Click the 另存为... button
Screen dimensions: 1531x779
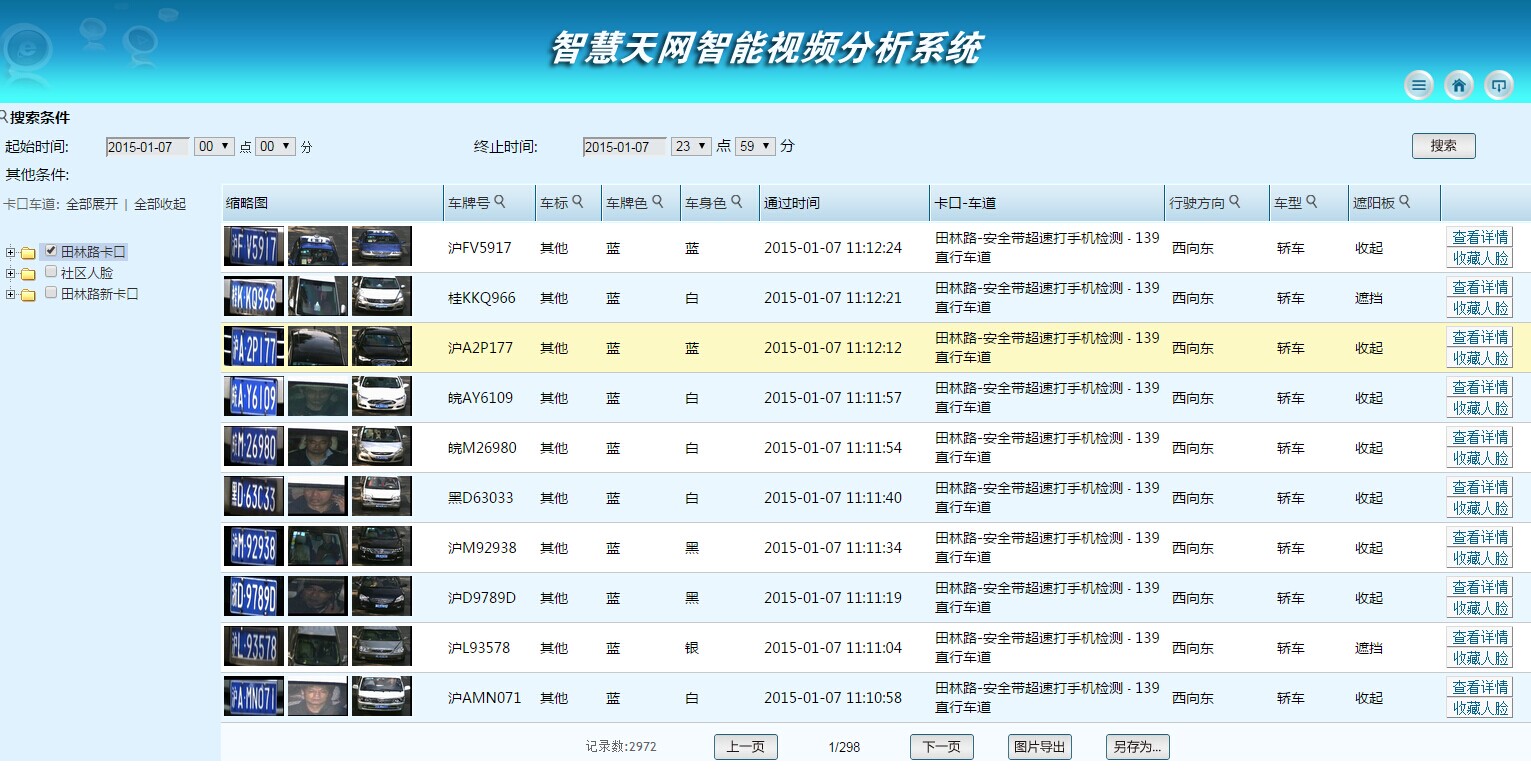(1137, 747)
